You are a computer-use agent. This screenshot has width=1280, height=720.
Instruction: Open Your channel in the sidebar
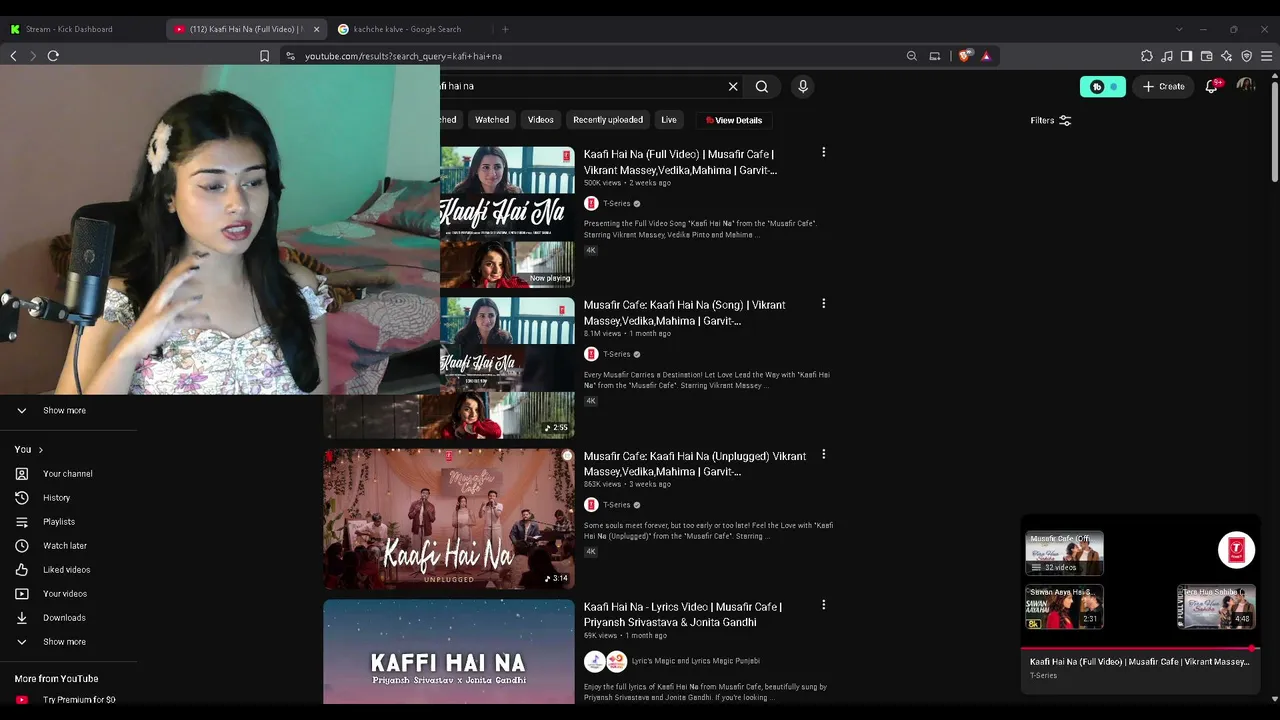[x=68, y=474]
